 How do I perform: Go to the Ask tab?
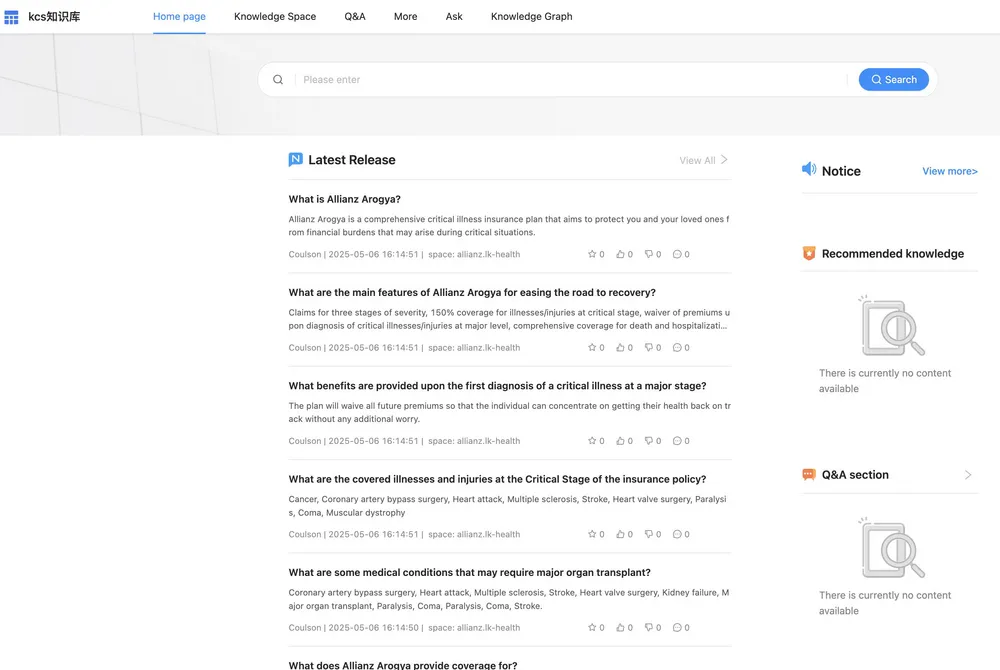[x=454, y=17]
